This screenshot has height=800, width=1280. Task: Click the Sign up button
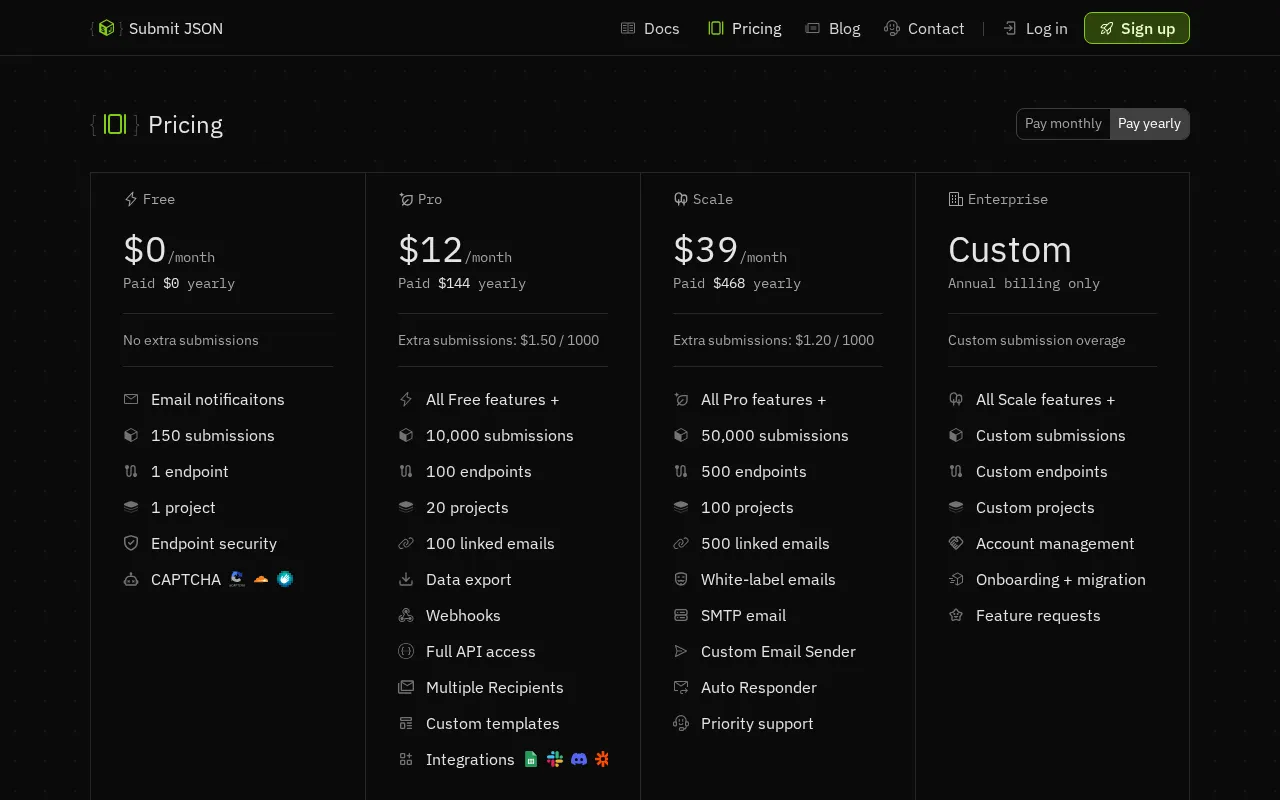pyautogui.click(x=1137, y=28)
